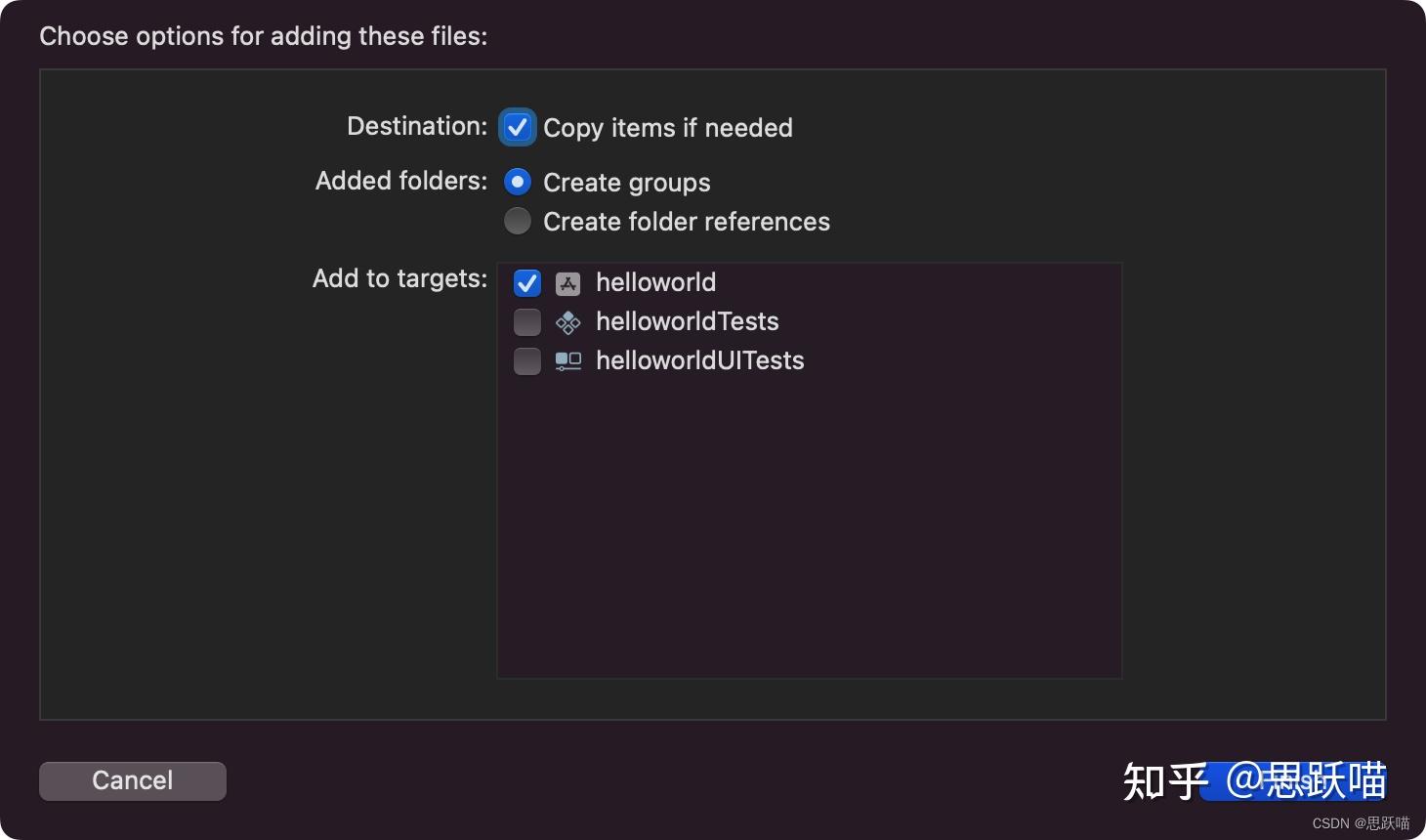This screenshot has height=840, width=1426.
Task: Select the Create groups radio button
Action: pos(518,182)
